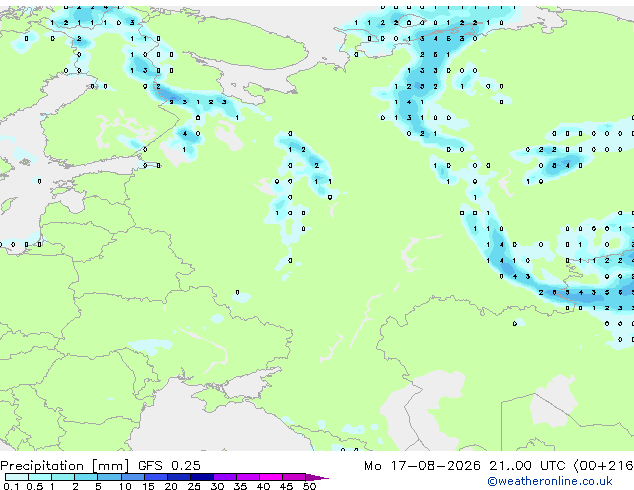The image size is (634, 490).
Task: Click the "45" legend scale label
Action: point(286,486)
